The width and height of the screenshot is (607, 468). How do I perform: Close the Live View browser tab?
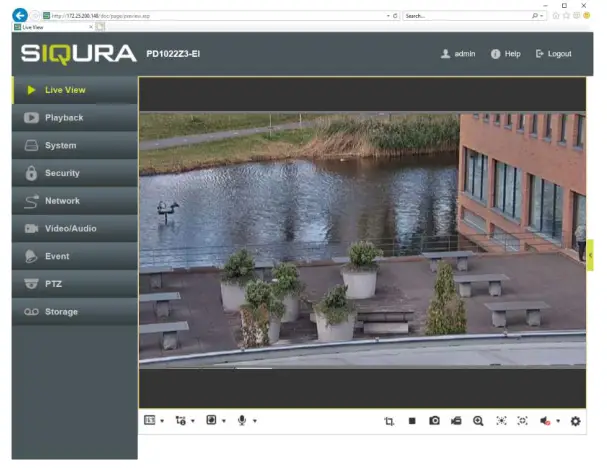(91, 27)
